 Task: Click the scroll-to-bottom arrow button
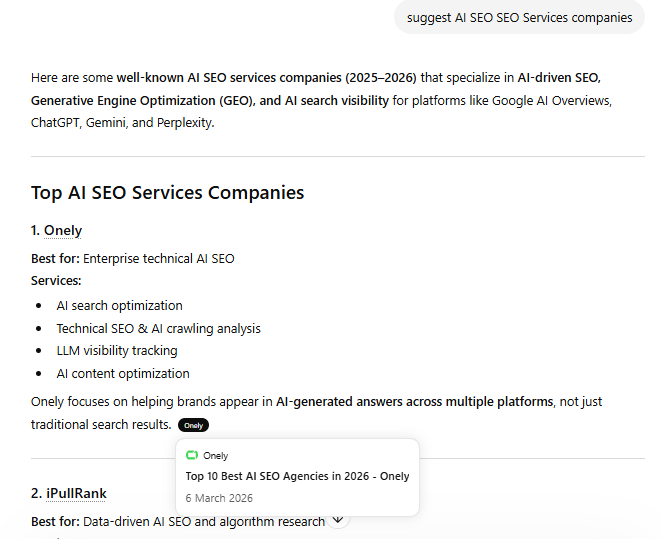coord(338,519)
